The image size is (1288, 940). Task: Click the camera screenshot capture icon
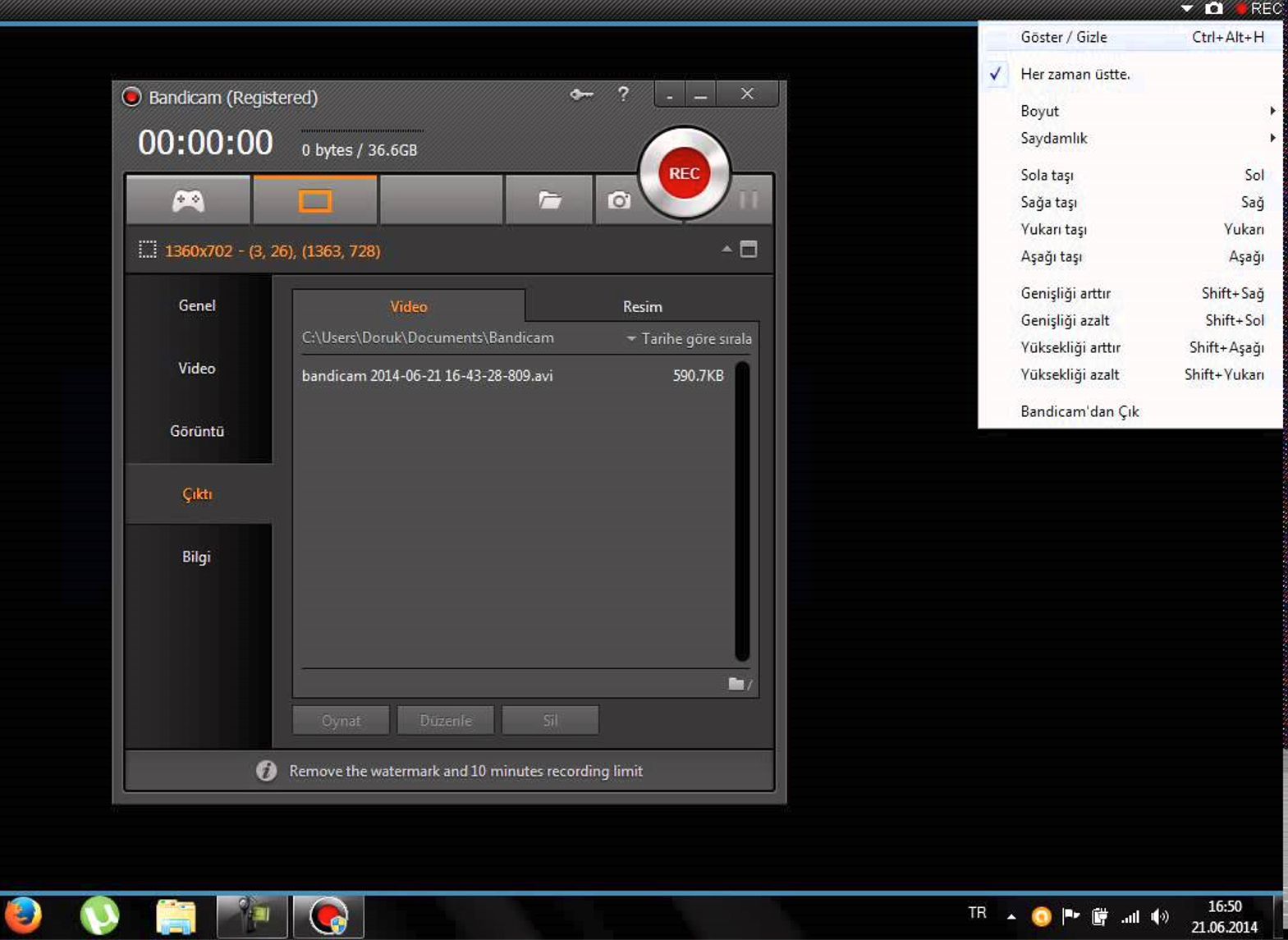(619, 200)
